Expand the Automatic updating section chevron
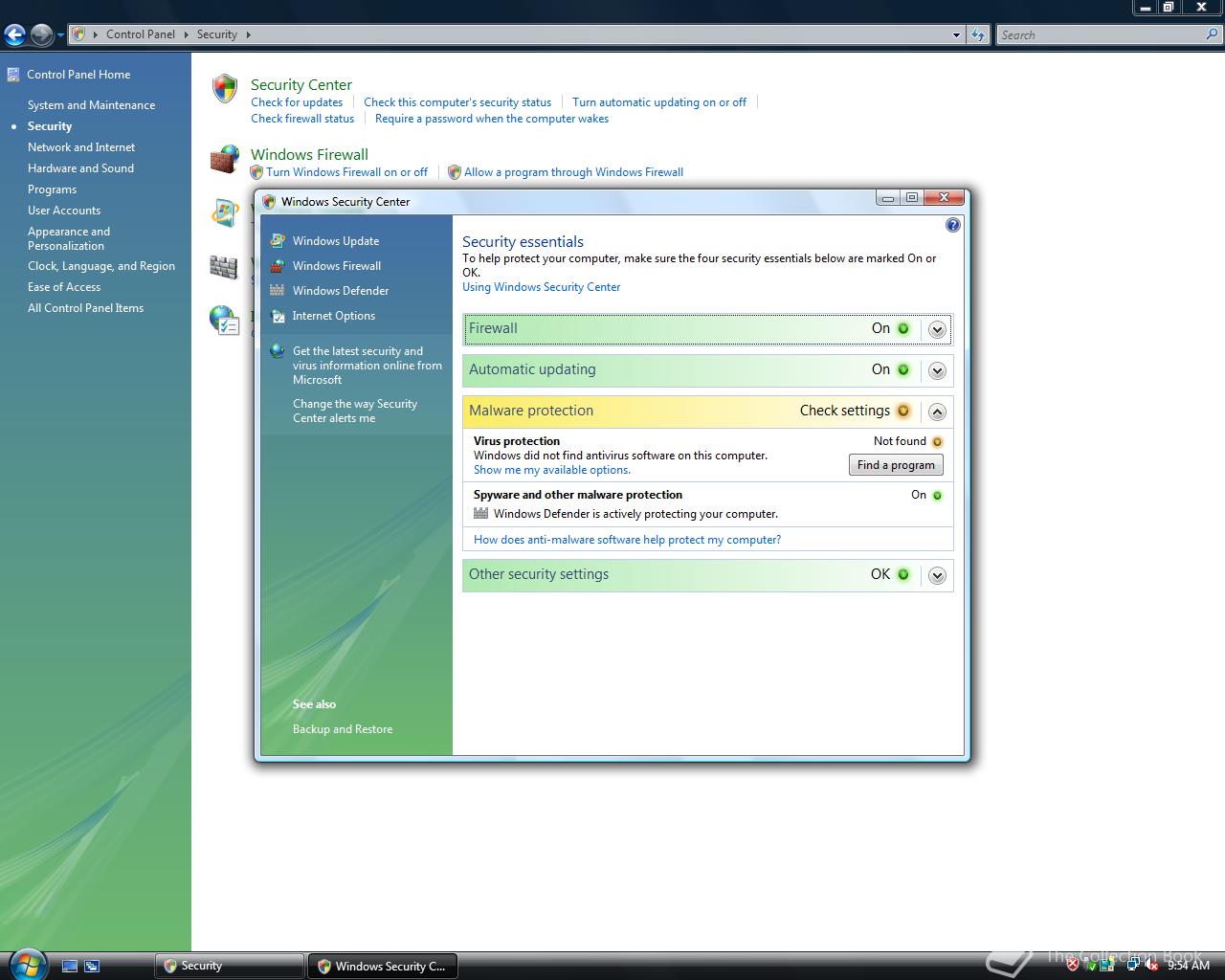The height and width of the screenshot is (980, 1225). 937,370
